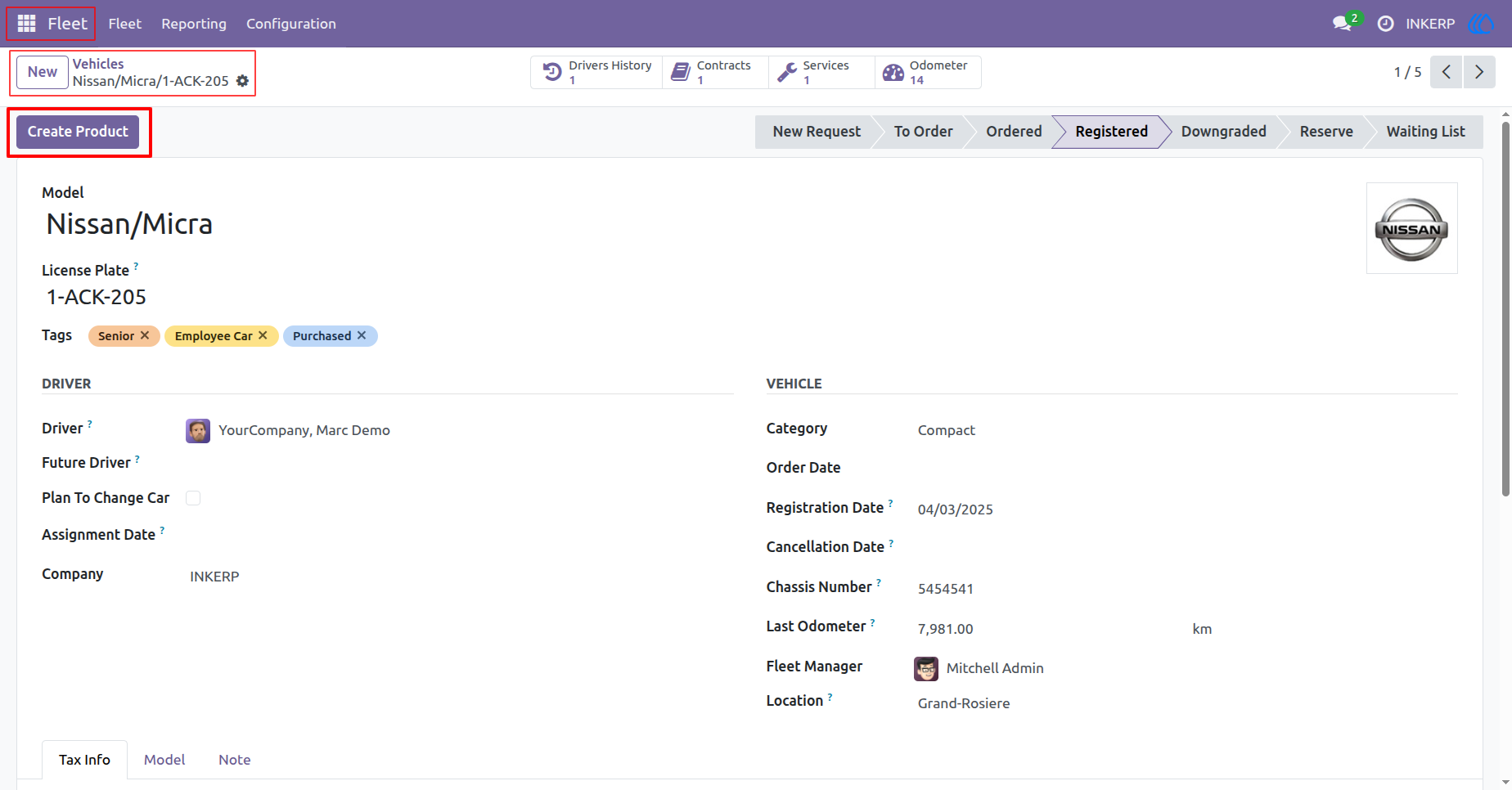Set status to New Request
This screenshot has width=1512, height=790.
click(817, 132)
